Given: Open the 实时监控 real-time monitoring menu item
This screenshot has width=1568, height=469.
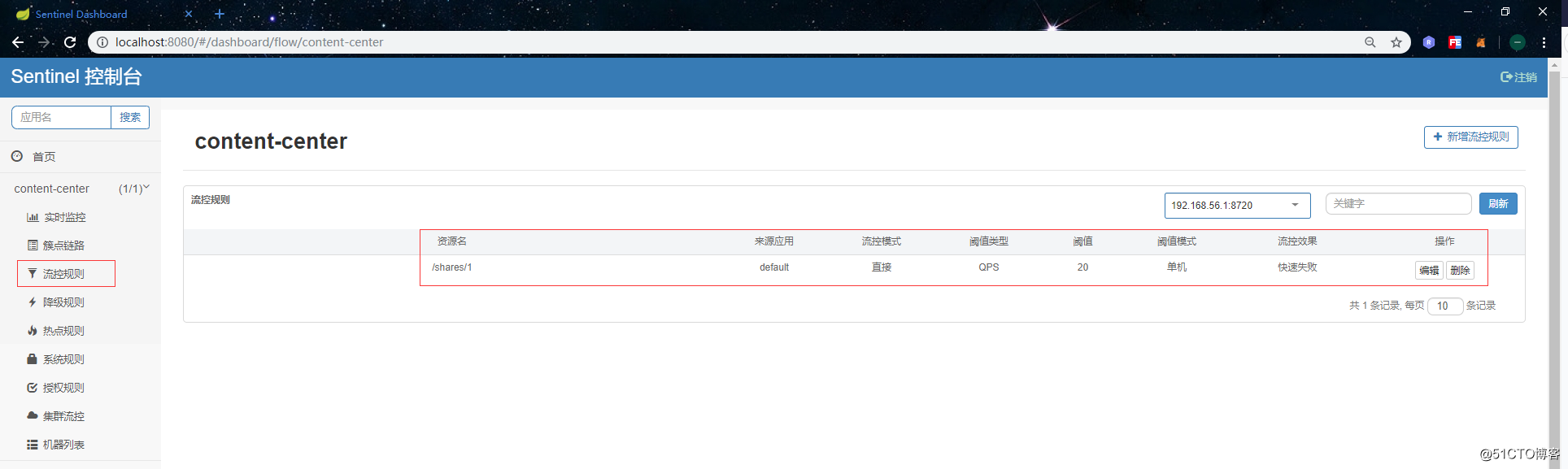Looking at the screenshot, I should click(64, 217).
